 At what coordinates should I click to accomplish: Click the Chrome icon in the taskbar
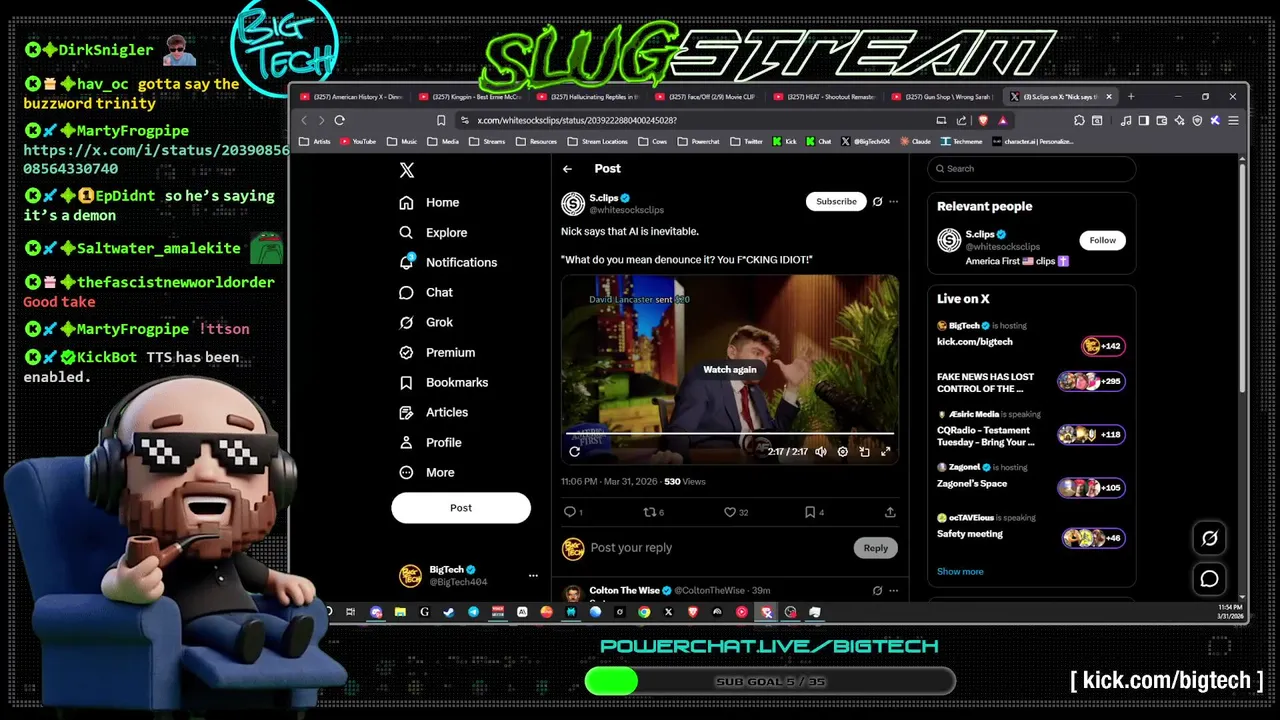click(x=644, y=612)
